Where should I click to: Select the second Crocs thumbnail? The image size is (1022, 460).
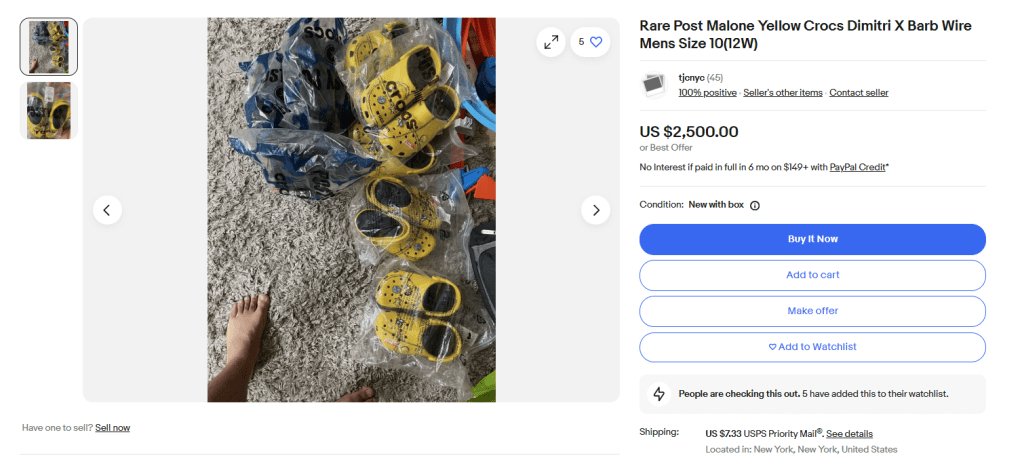(x=48, y=110)
